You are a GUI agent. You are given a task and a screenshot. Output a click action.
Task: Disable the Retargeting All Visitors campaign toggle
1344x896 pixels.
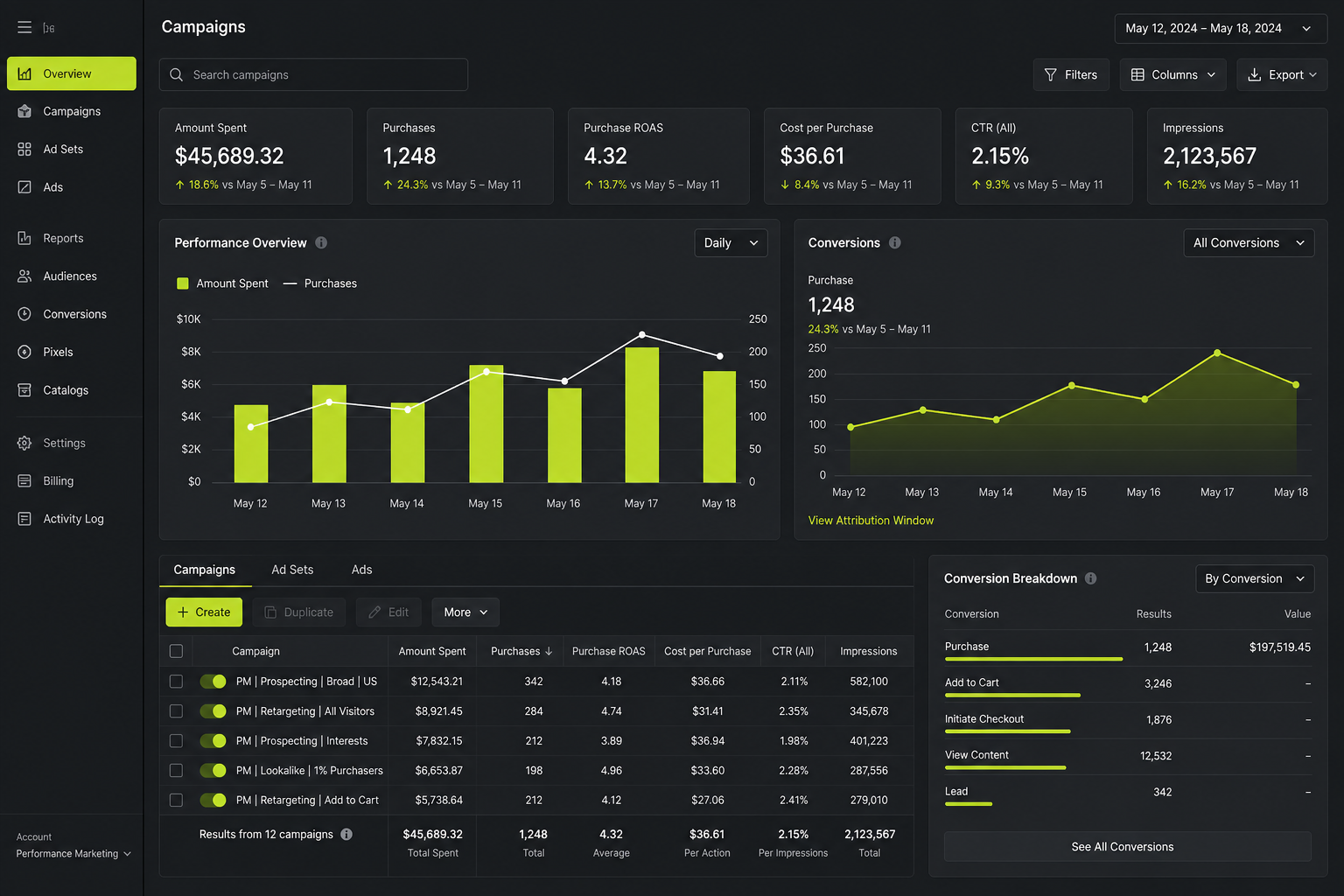click(213, 711)
